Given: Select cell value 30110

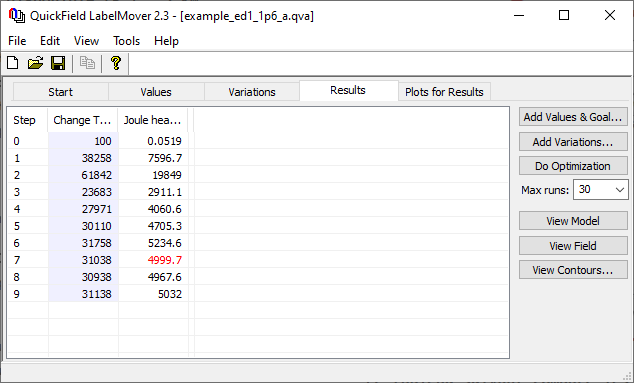Looking at the screenshot, I should (x=96, y=226).
